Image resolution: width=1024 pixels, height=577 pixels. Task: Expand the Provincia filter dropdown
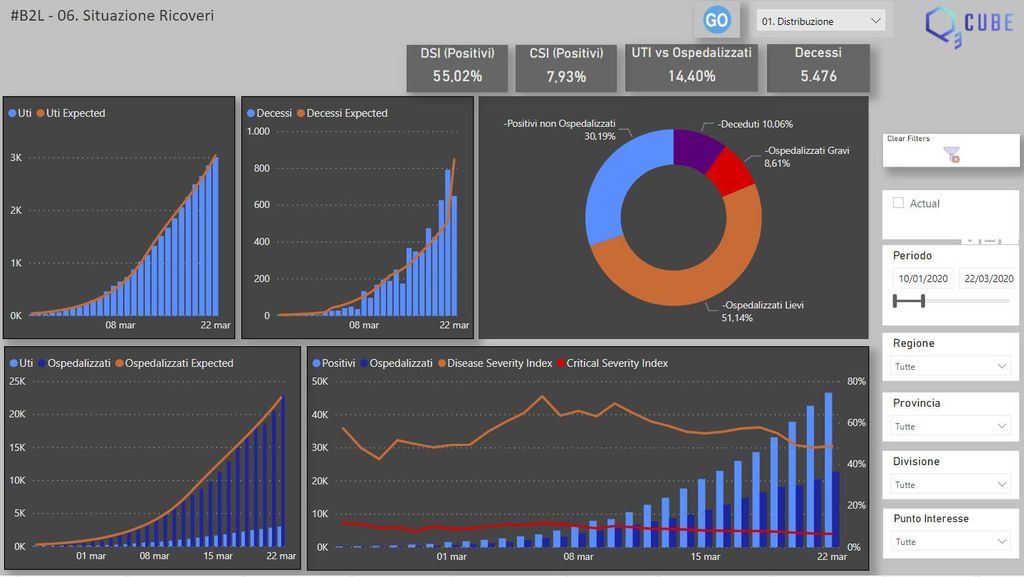pos(949,426)
